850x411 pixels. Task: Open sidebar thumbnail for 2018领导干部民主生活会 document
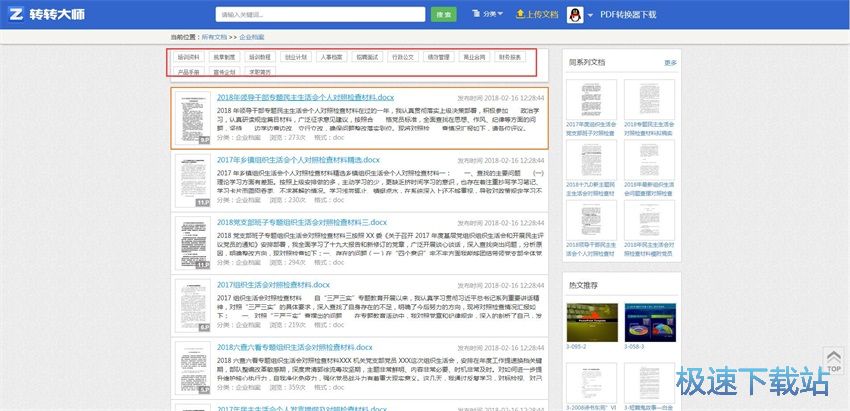pos(591,220)
